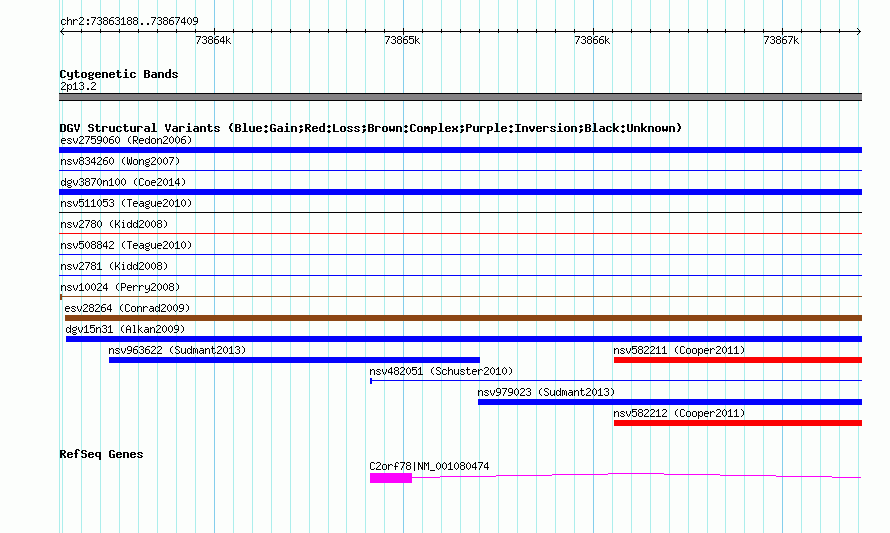
Task: Click the thin blue nsv834260 line
Action: click(x=460, y=170)
